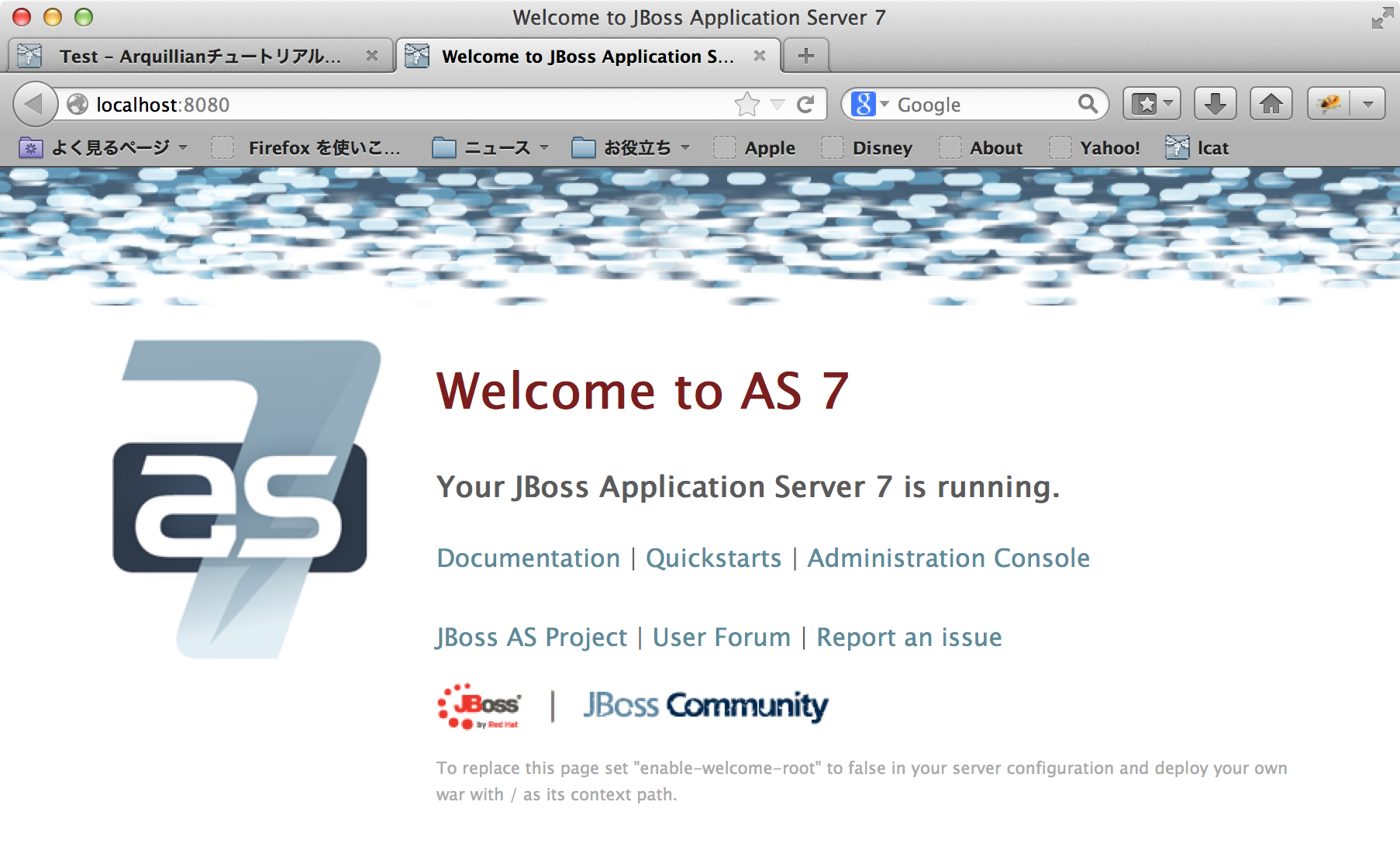
Task: Open the About bookmark
Action: (981, 147)
